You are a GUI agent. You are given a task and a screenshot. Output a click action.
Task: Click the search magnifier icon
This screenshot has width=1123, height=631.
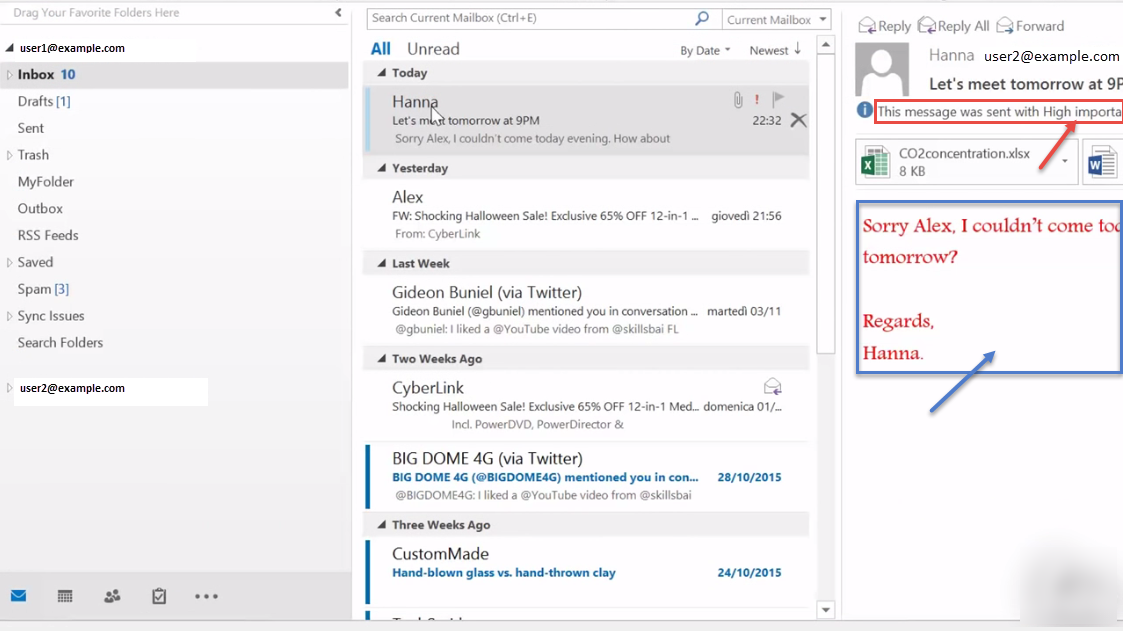pyautogui.click(x=703, y=19)
